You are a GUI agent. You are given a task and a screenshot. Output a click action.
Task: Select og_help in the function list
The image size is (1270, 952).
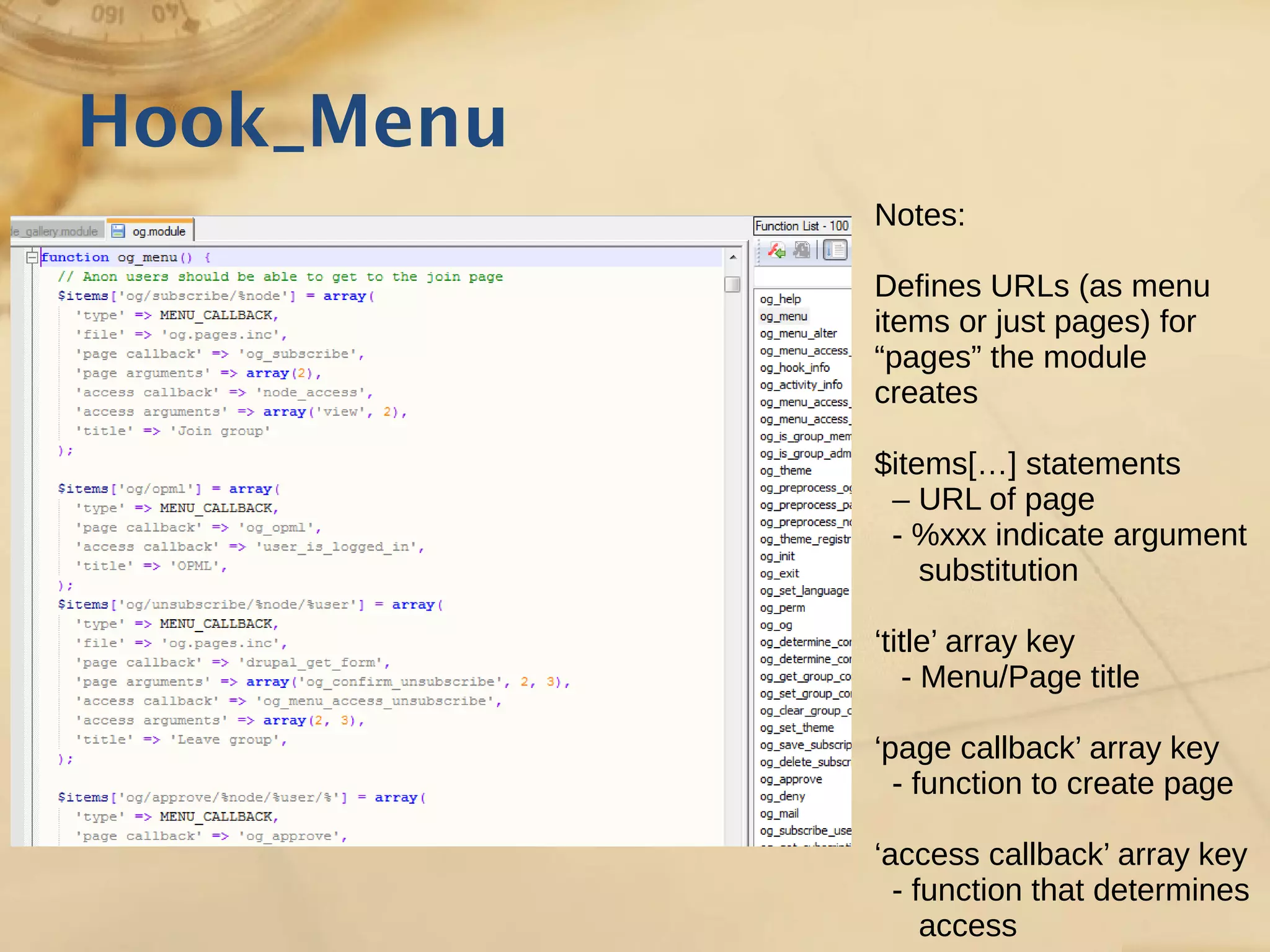780,299
